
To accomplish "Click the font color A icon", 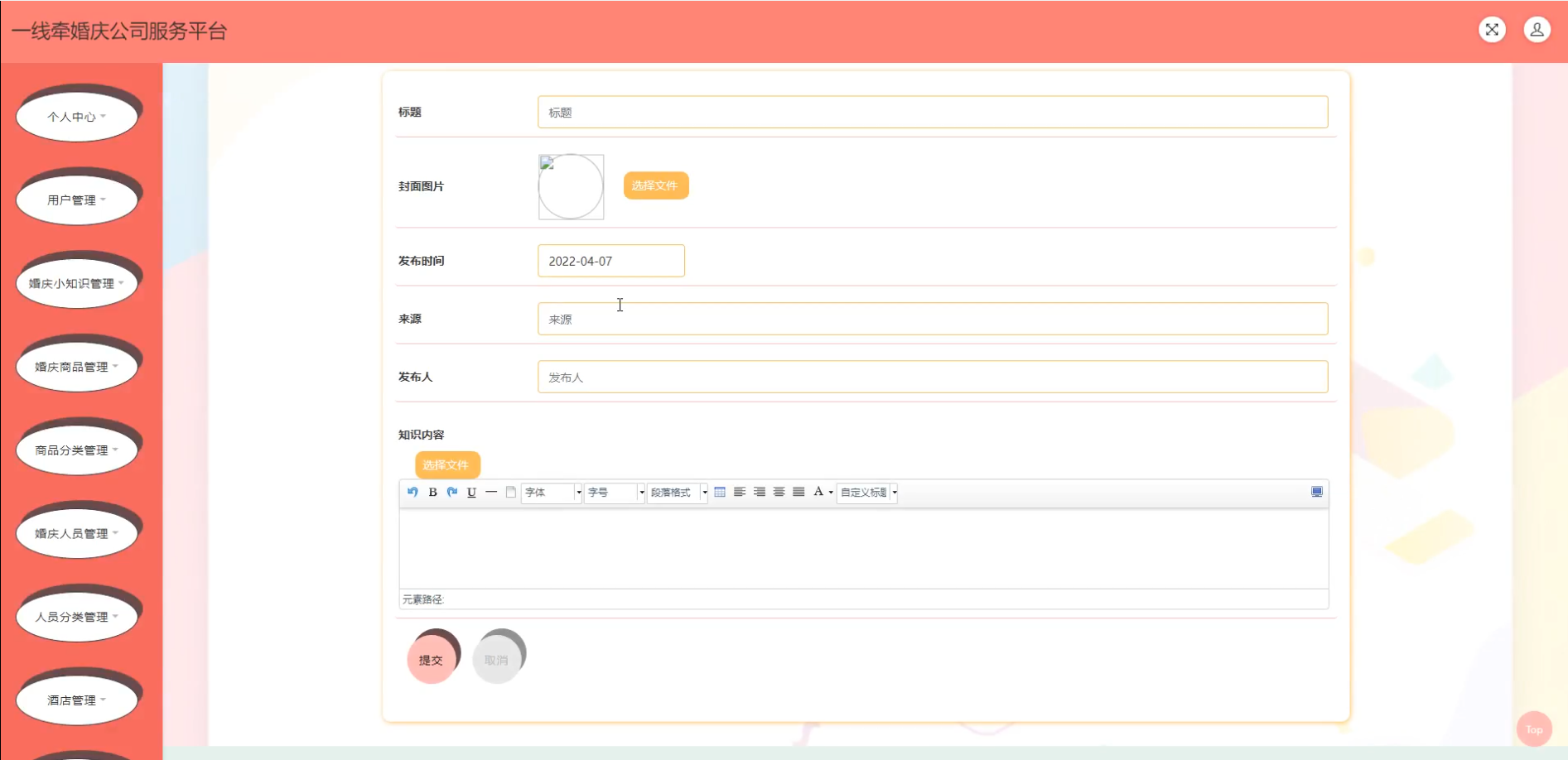I will pyautogui.click(x=818, y=492).
